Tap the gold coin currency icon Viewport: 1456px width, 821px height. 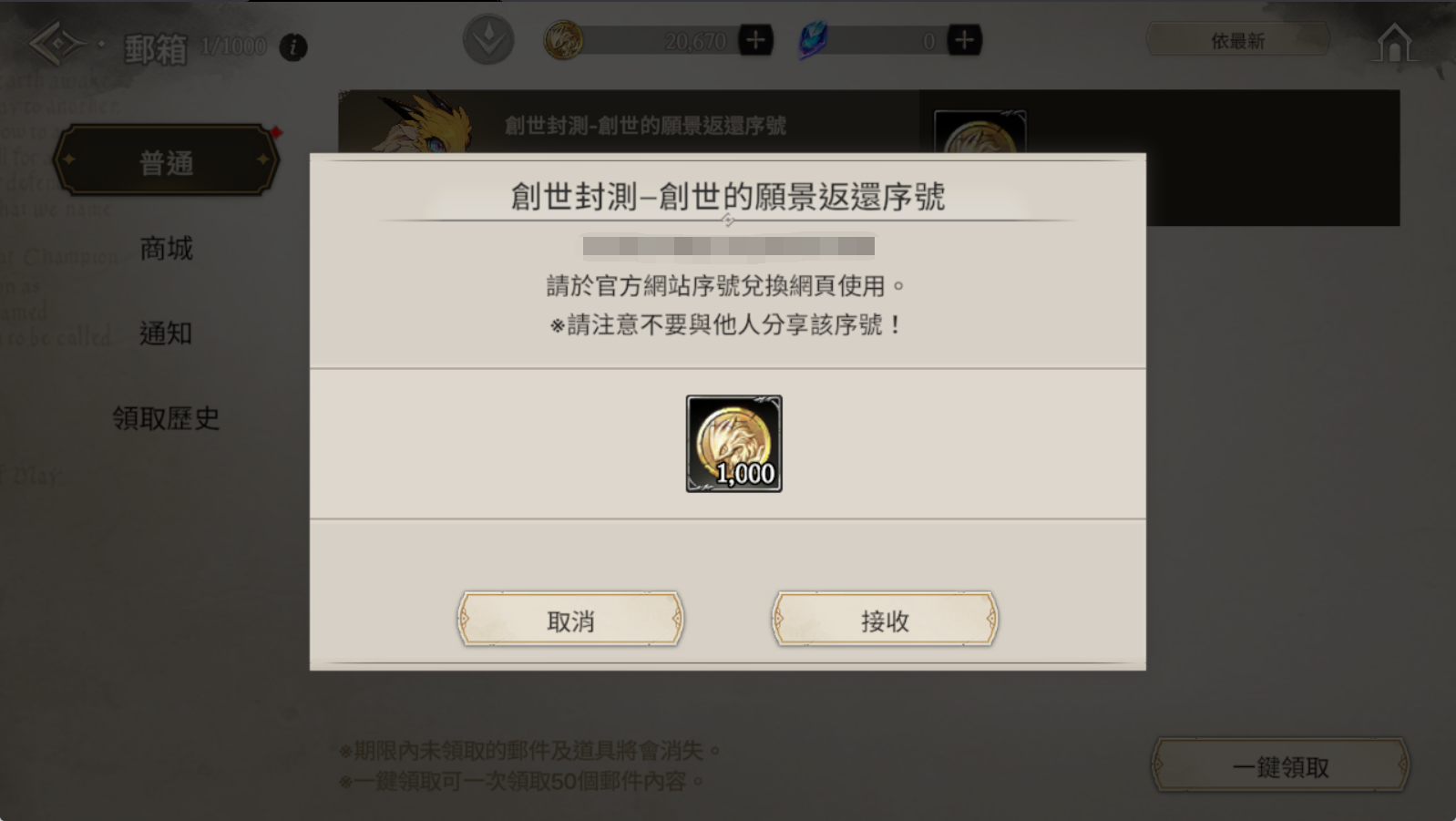click(x=563, y=40)
